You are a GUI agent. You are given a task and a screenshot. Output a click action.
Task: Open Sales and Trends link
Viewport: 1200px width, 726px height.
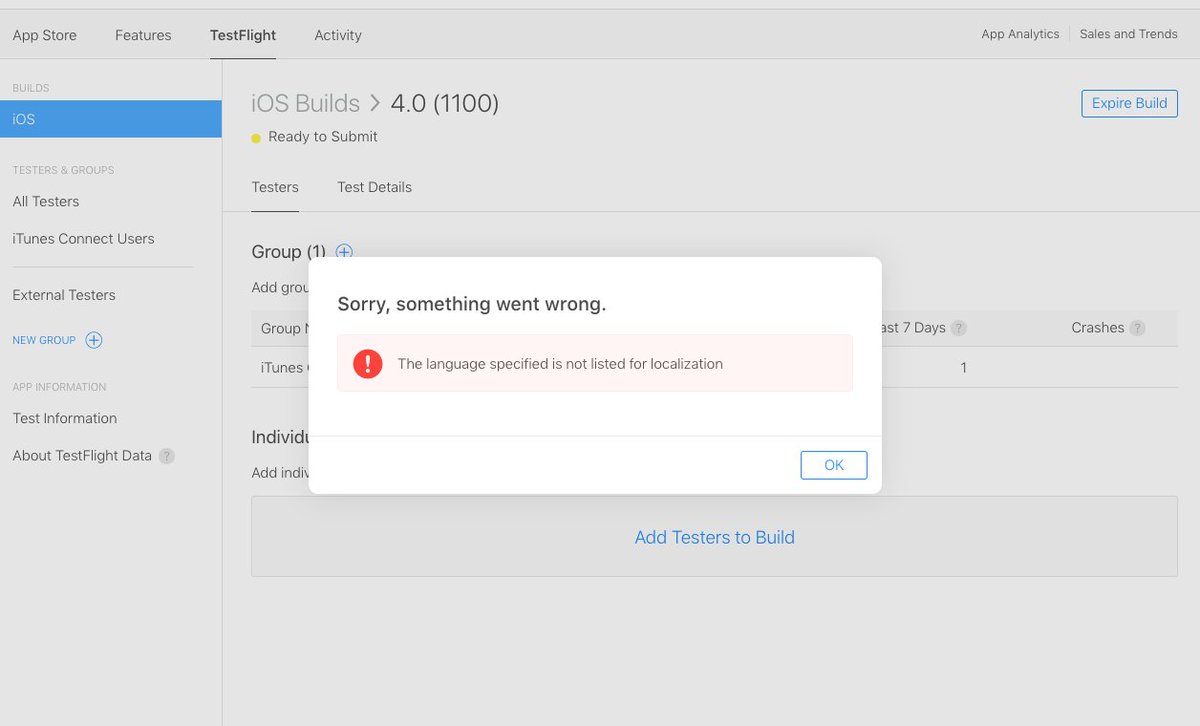click(x=1129, y=34)
